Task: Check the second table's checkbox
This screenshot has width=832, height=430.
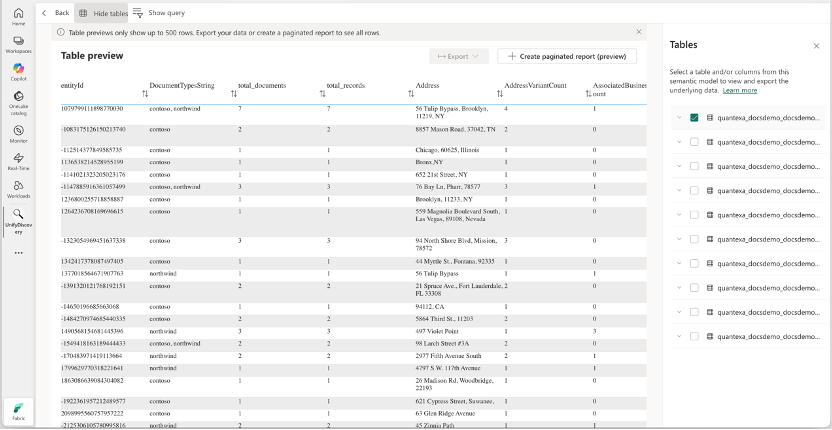Action: click(x=694, y=142)
